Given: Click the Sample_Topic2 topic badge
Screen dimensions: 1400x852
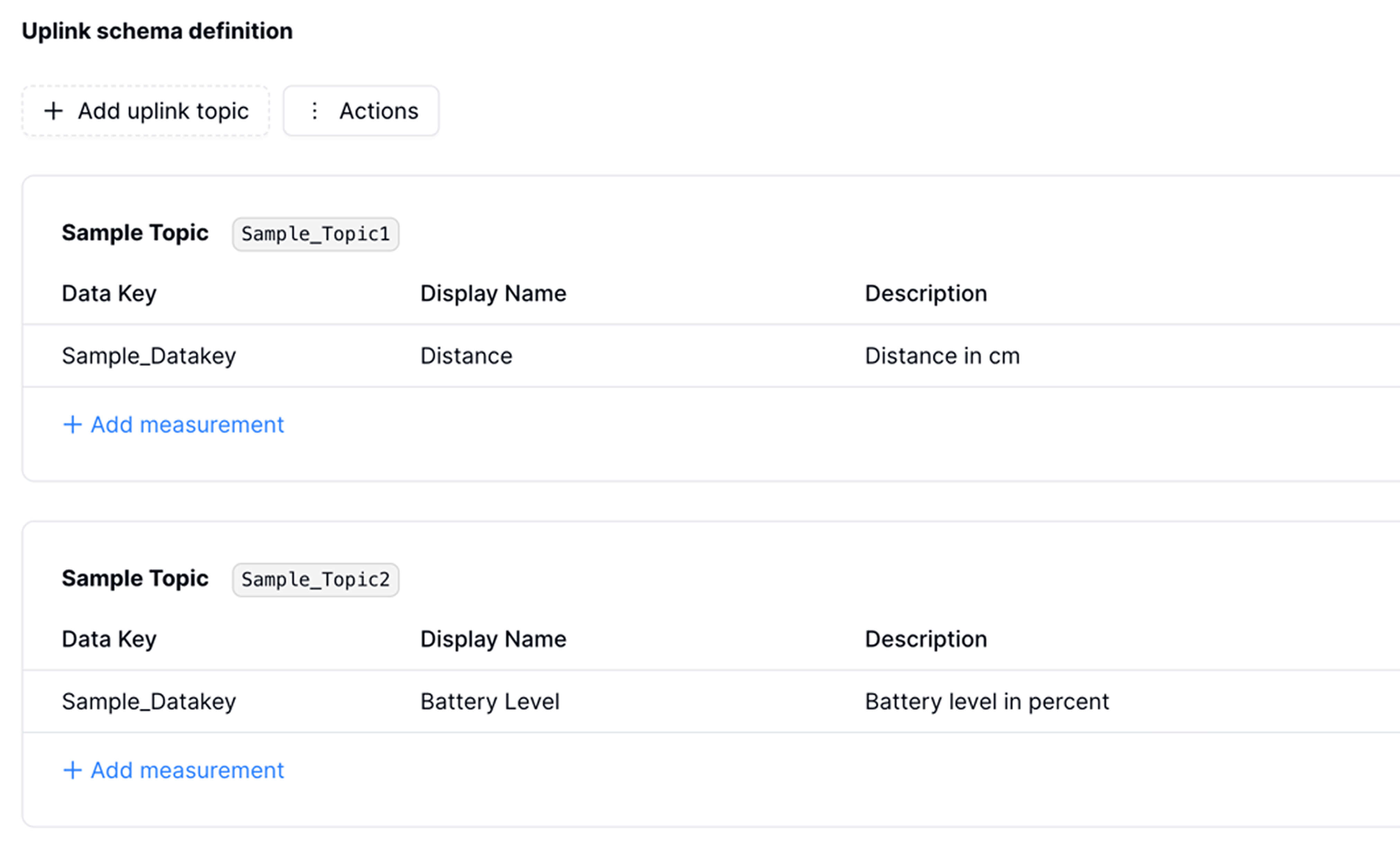Looking at the screenshot, I should point(315,580).
